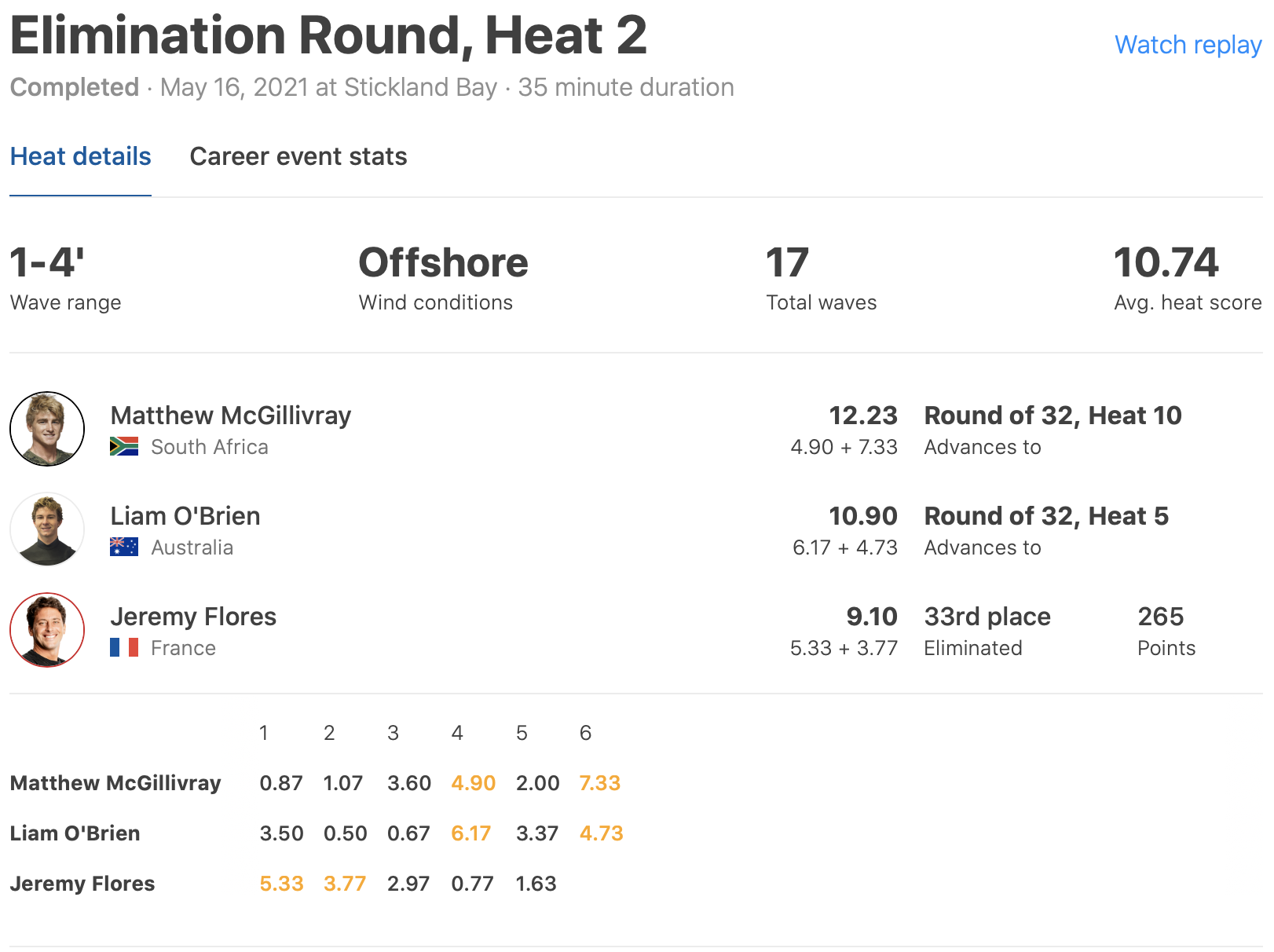The image size is (1274, 952).
Task: Click Flores's highlighted 5.33 wave score
Action: (281, 884)
